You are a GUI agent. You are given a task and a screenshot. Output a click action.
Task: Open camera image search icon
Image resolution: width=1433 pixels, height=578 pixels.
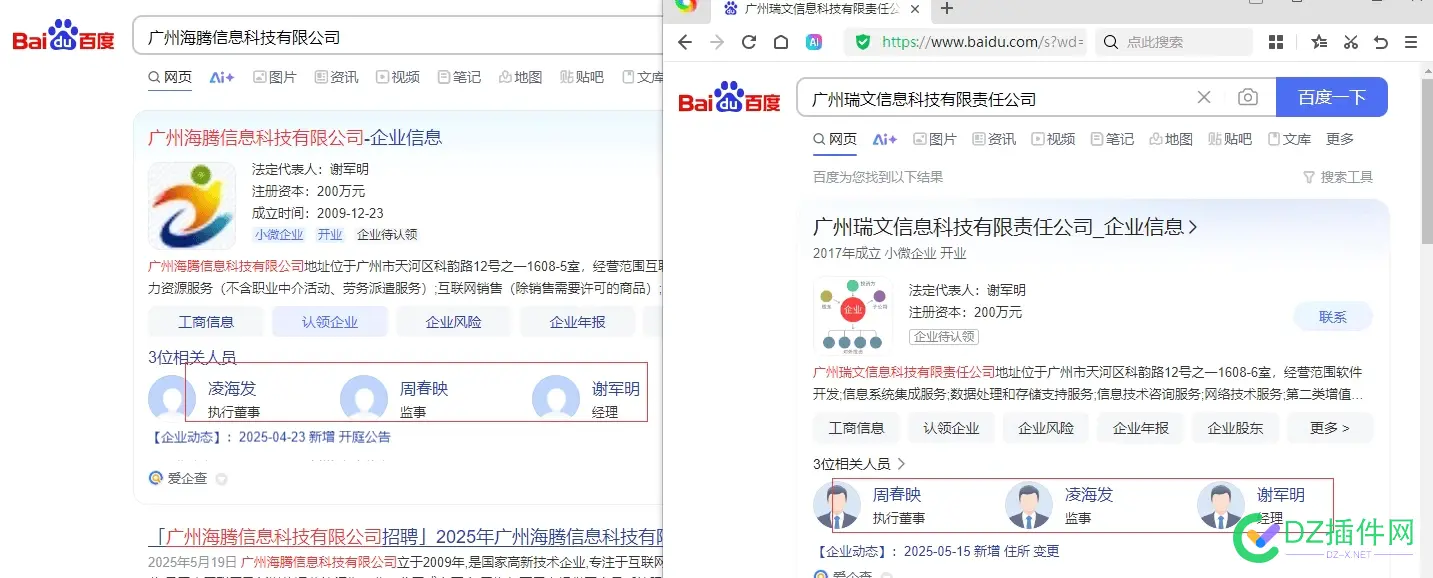pyautogui.click(x=1248, y=97)
